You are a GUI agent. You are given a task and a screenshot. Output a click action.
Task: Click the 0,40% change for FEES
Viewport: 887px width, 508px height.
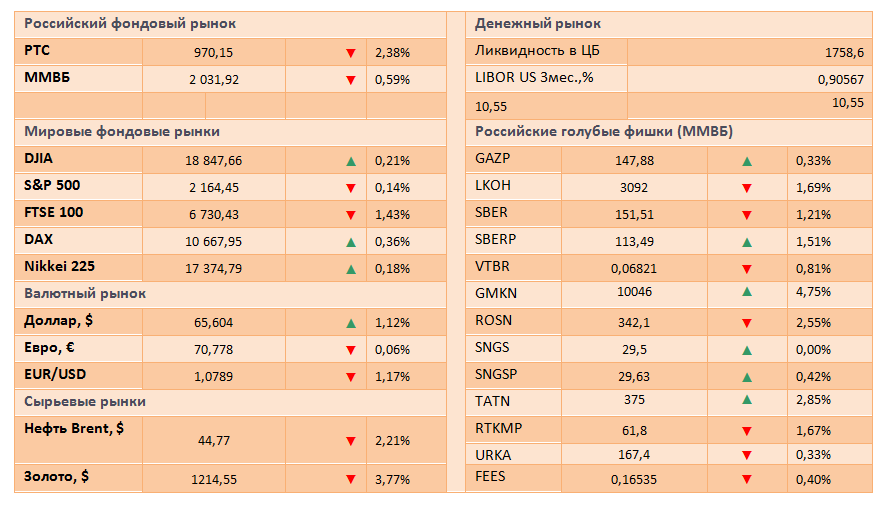[x=813, y=480]
